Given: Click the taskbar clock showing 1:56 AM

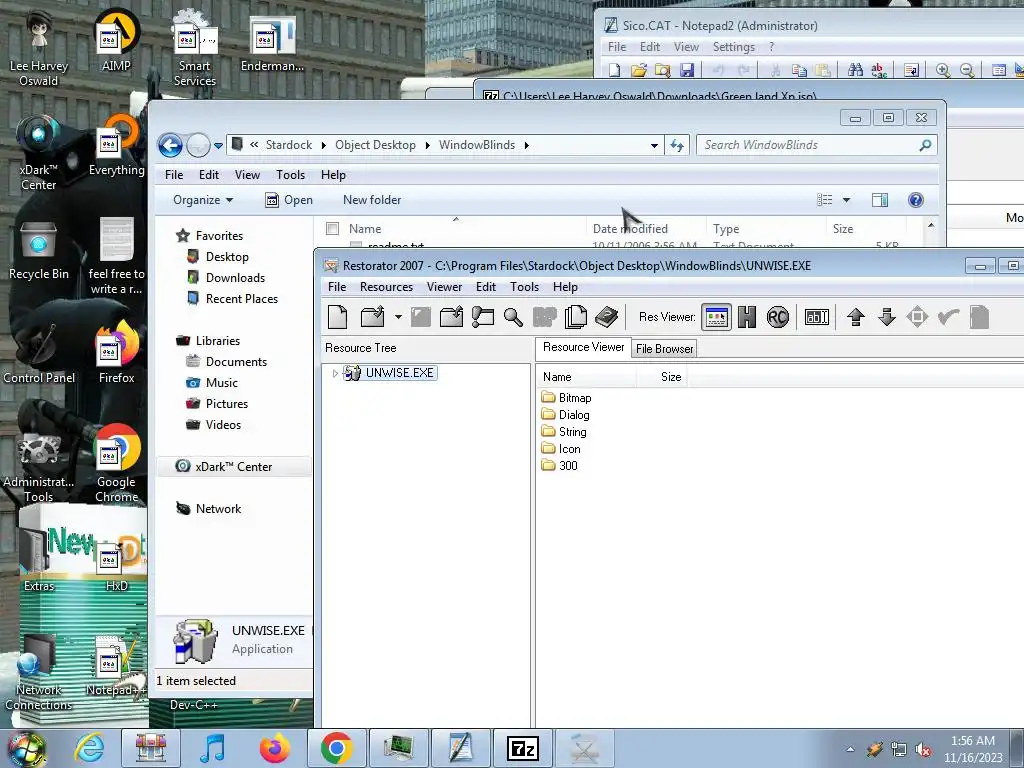Looking at the screenshot, I should coord(972,749).
